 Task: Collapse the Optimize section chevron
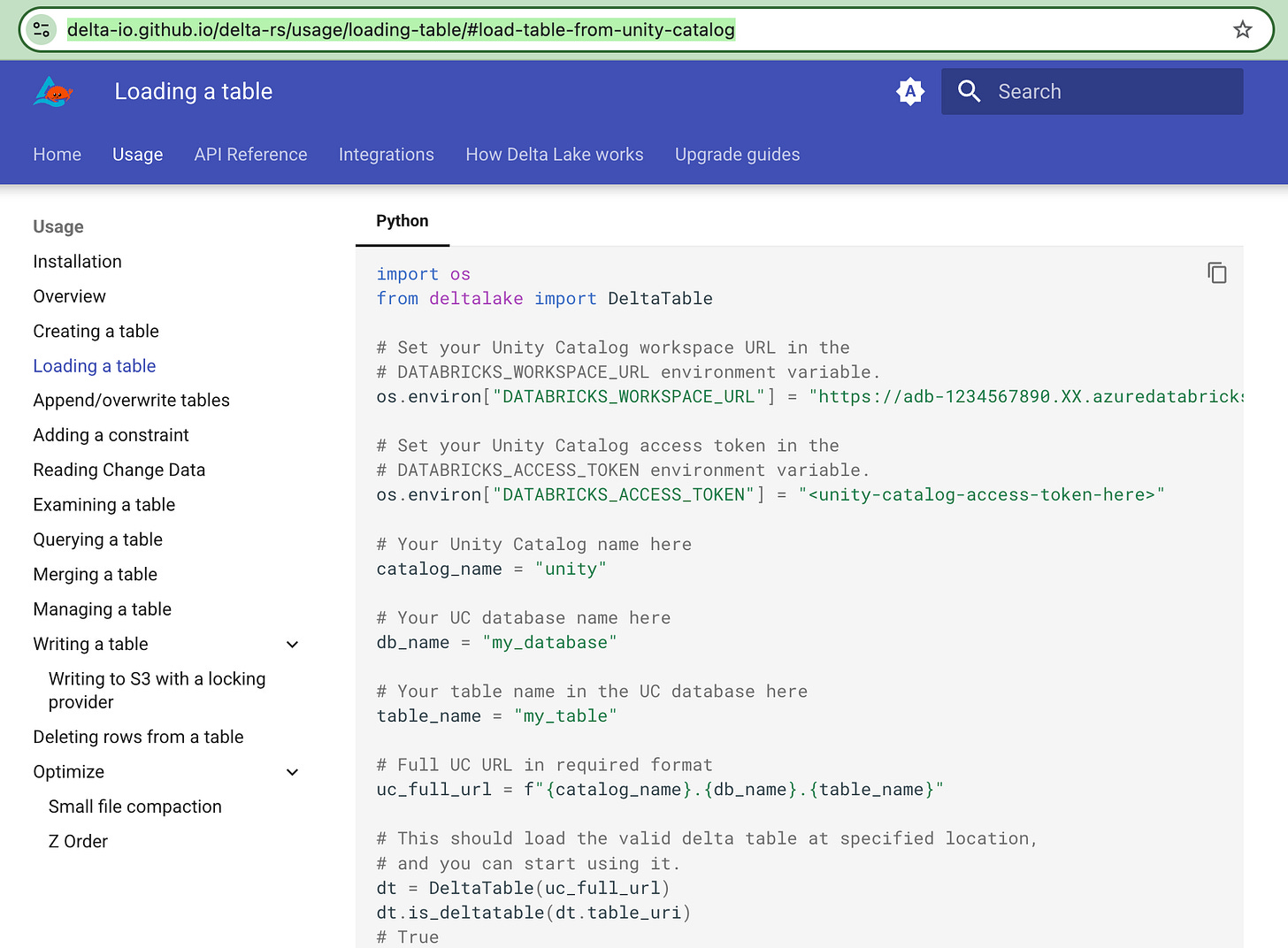coord(292,772)
